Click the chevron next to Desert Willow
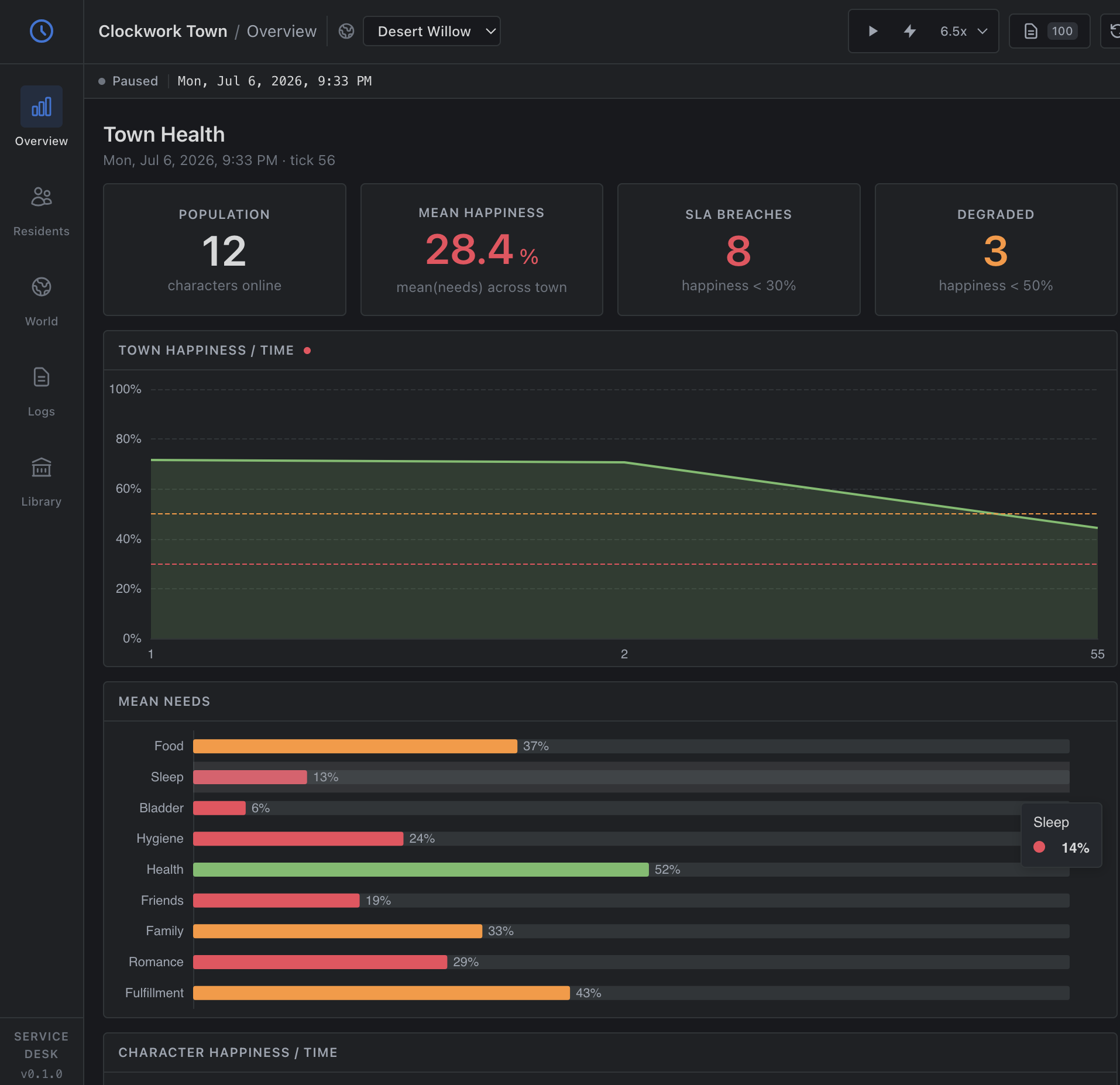This screenshot has height=1085, width=1120. pos(490,31)
